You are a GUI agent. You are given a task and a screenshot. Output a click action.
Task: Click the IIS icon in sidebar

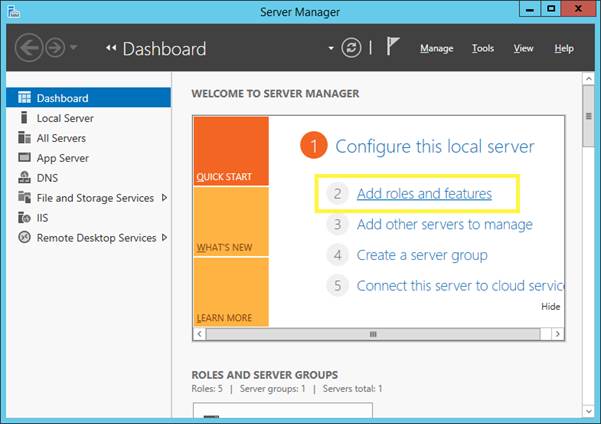click(24, 217)
